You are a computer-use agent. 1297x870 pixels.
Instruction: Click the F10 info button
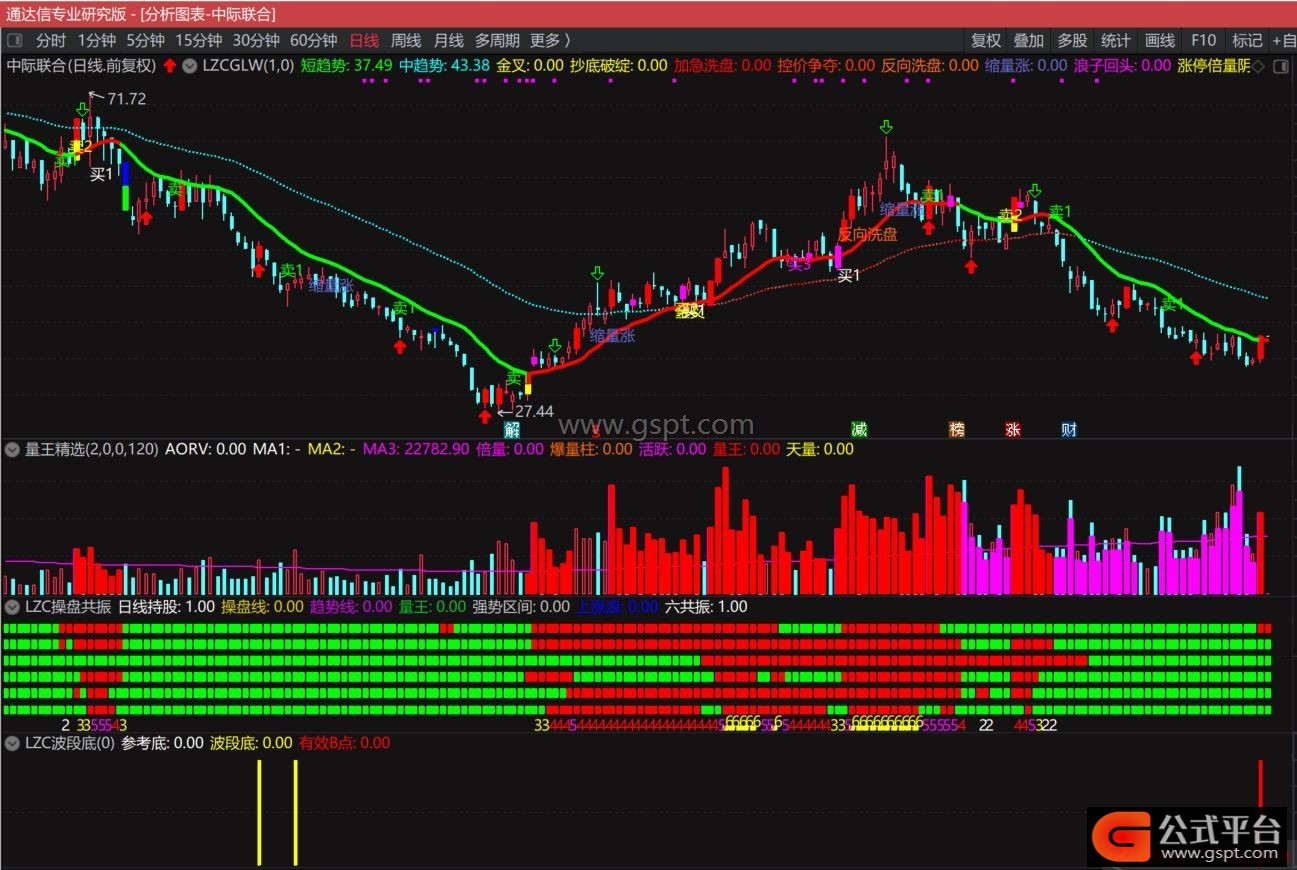coord(1203,40)
